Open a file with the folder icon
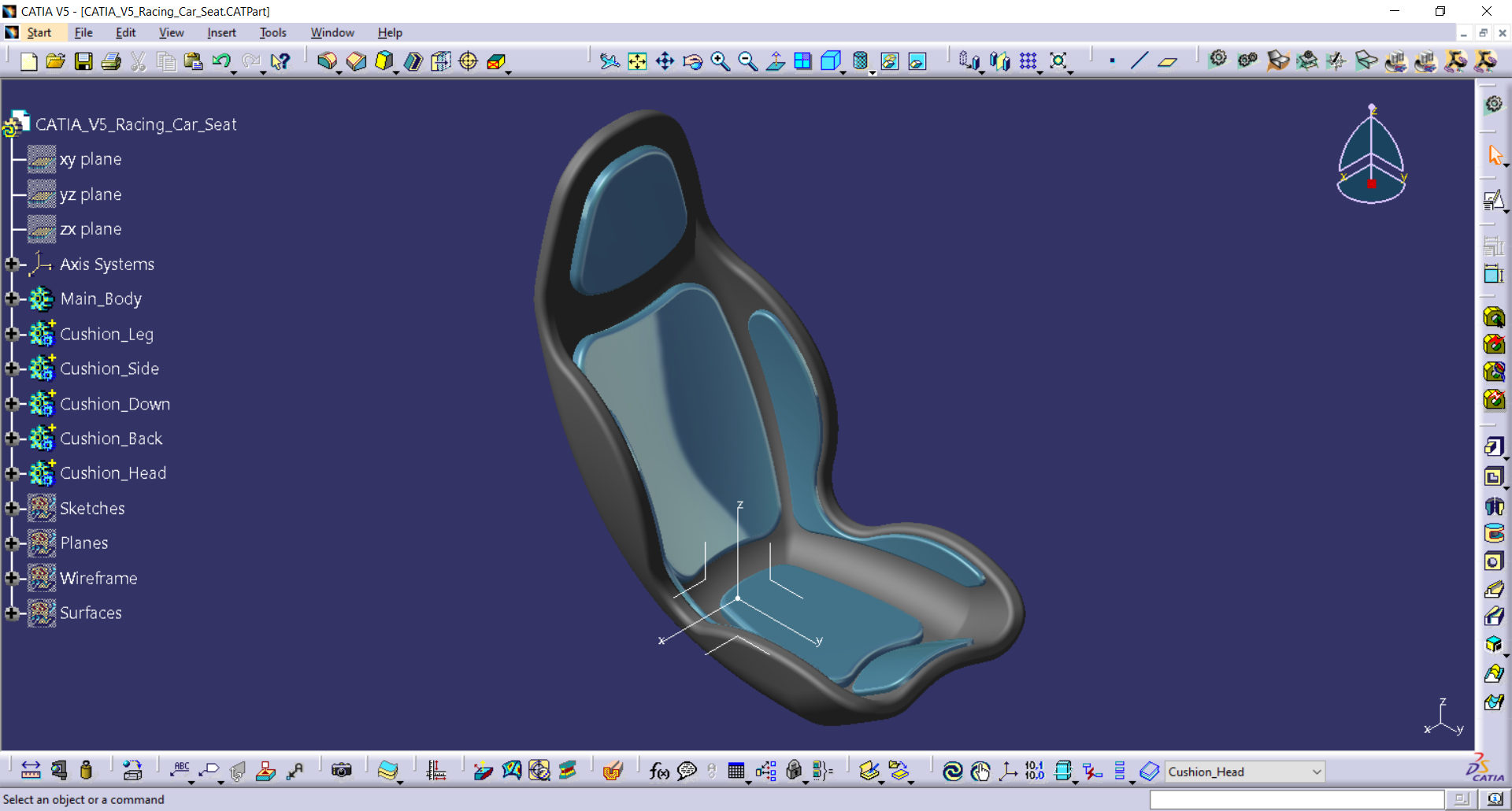 (x=55, y=61)
